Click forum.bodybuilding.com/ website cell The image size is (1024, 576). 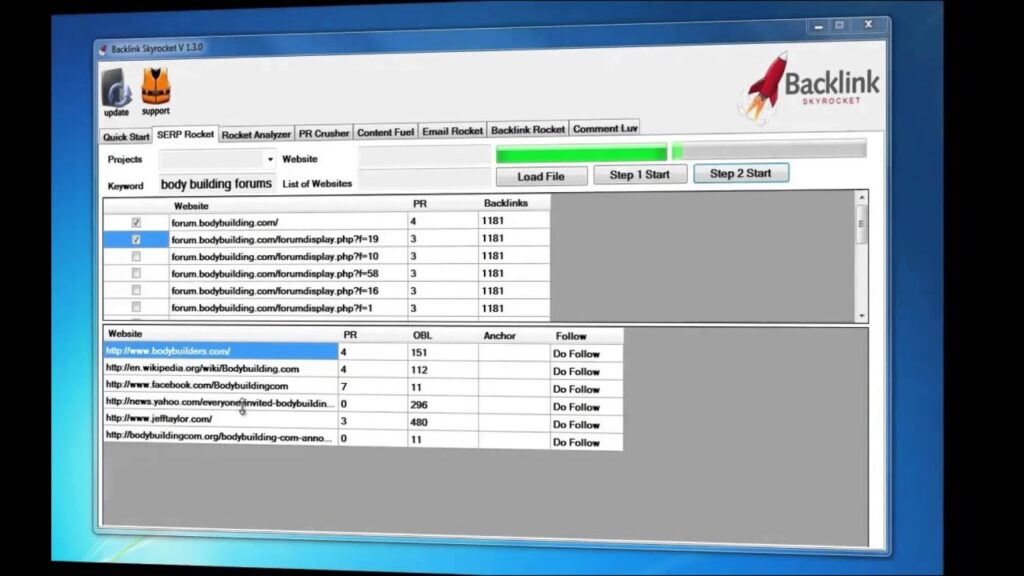point(288,222)
